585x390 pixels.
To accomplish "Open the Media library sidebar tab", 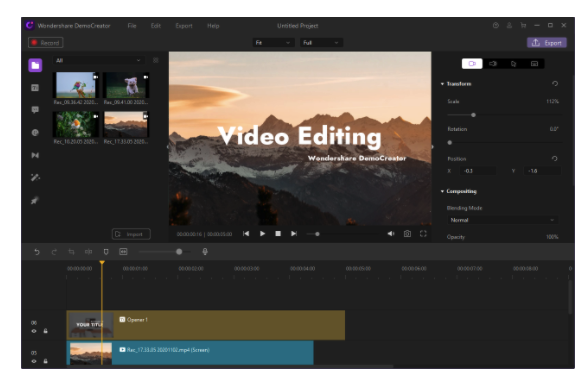I will tap(35, 65).
